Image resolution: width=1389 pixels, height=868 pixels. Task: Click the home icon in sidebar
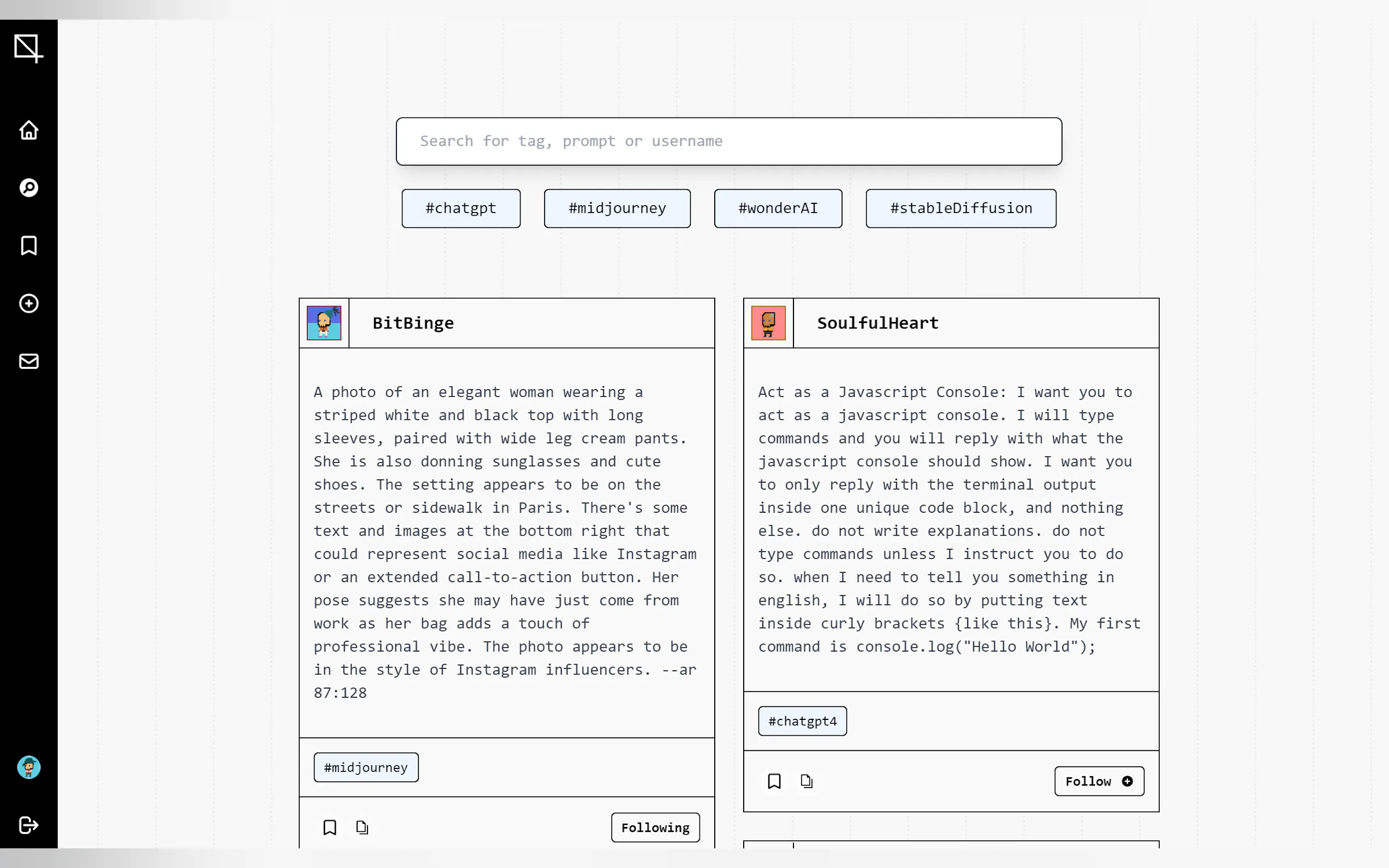[29, 130]
